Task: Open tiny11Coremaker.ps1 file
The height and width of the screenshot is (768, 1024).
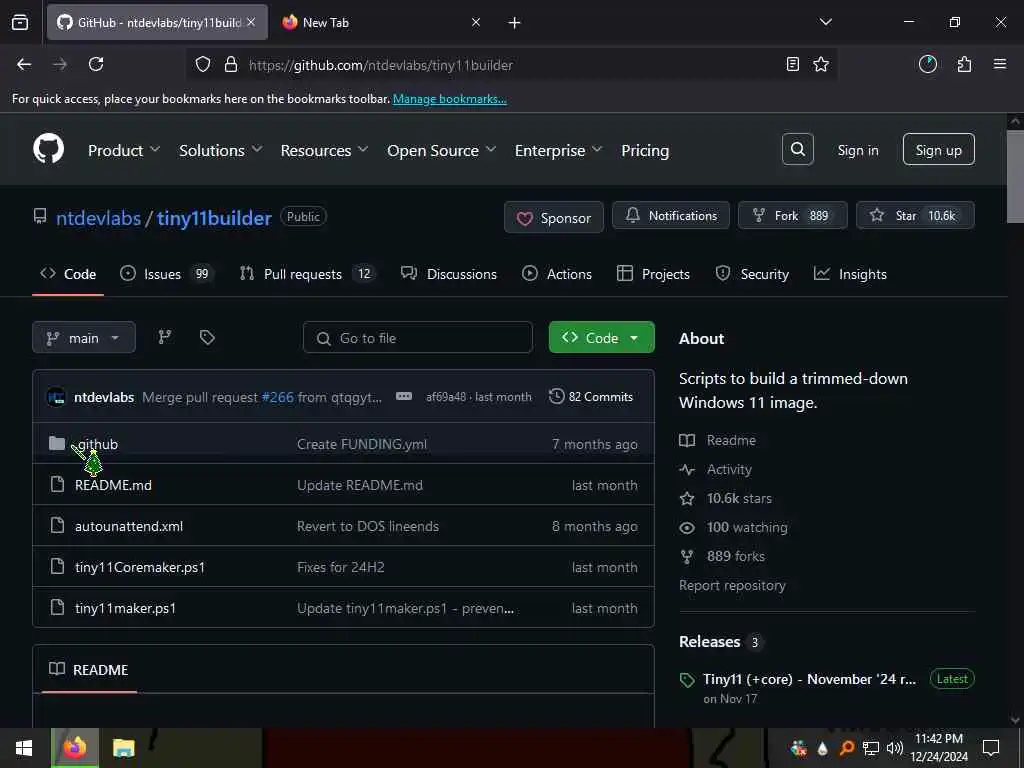Action: tap(140, 567)
